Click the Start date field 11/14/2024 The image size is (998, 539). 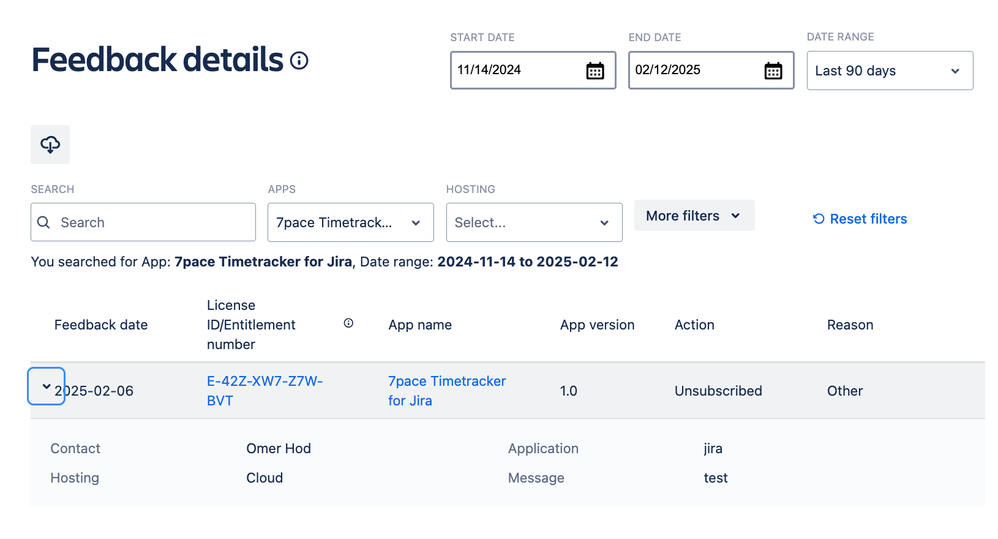click(533, 70)
